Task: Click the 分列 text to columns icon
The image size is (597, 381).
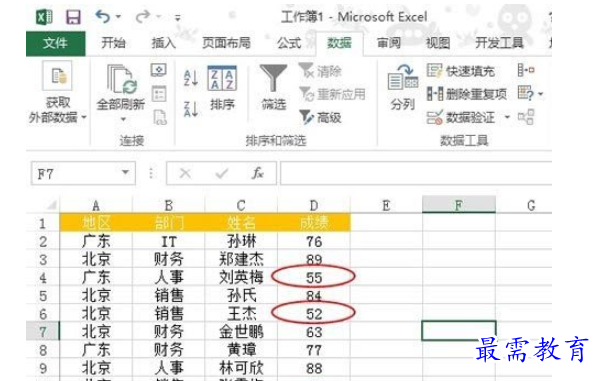Action: pos(403,88)
